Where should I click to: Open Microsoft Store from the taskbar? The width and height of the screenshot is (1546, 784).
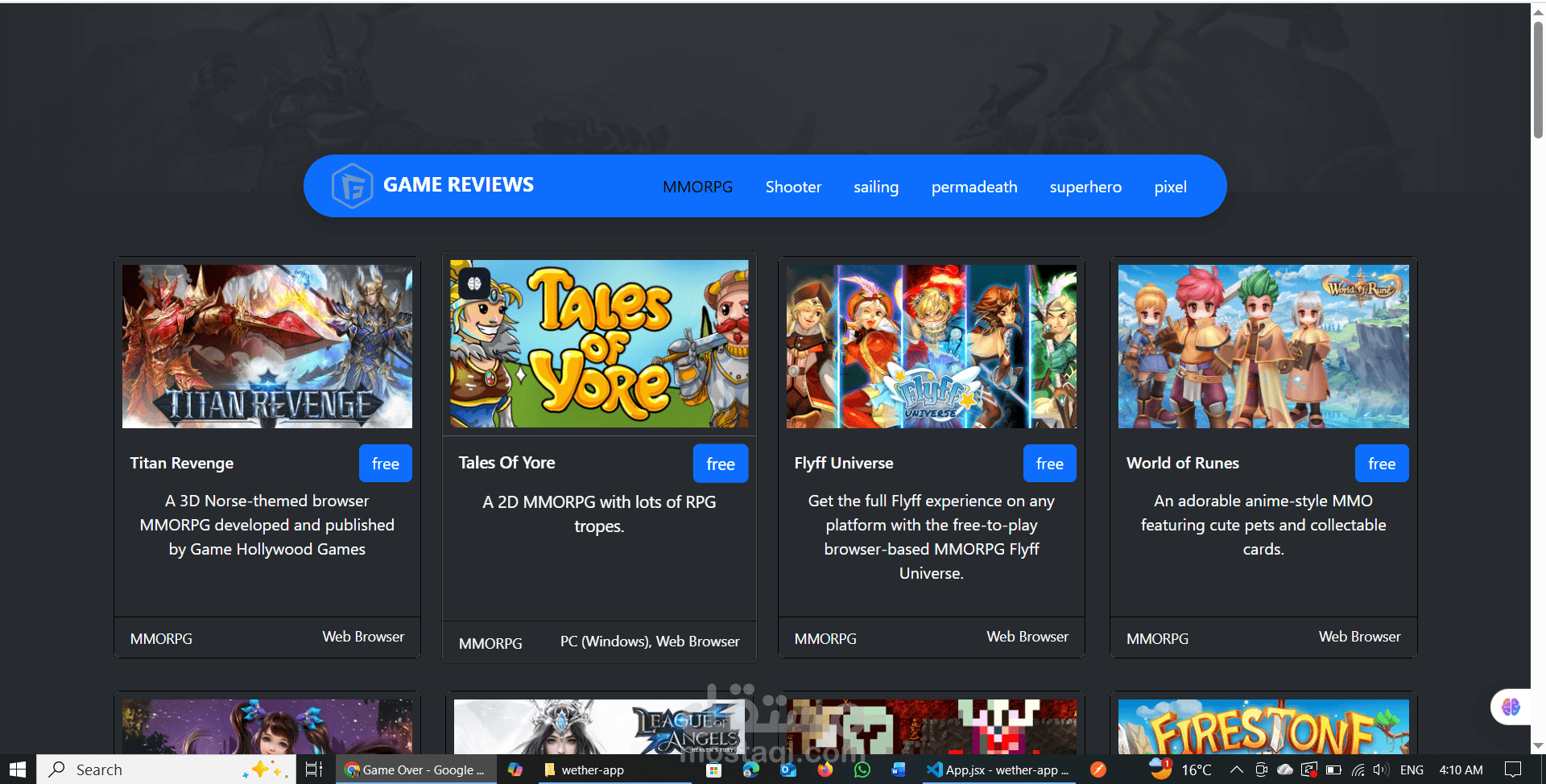coord(713,770)
